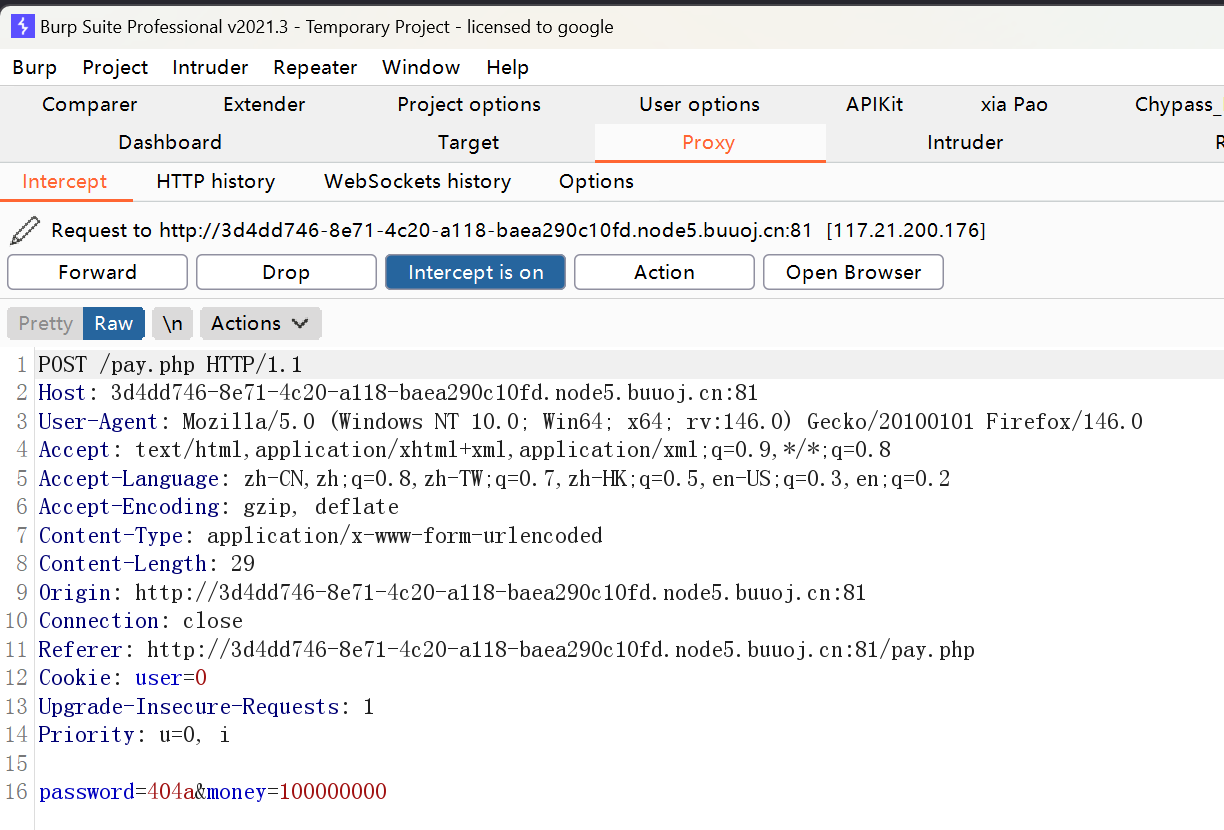Click the Burp Suite lightning logo icon
The image size is (1224, 830).
(22, 27)
